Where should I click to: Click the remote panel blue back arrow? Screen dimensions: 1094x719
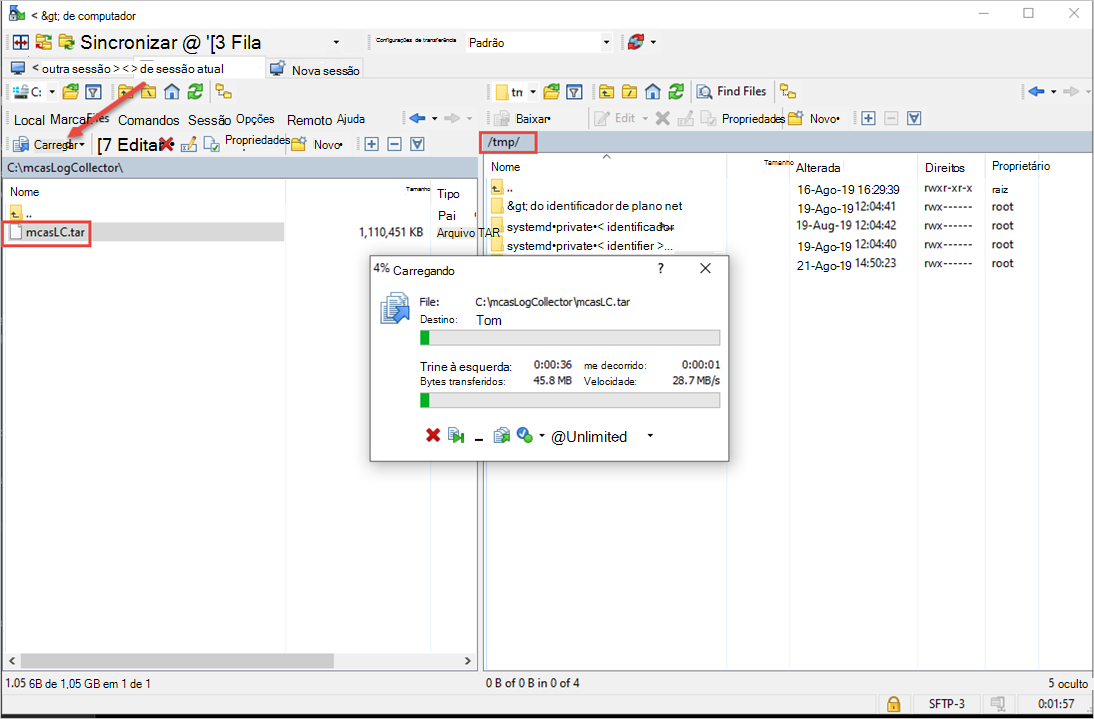click(1037, 91)
